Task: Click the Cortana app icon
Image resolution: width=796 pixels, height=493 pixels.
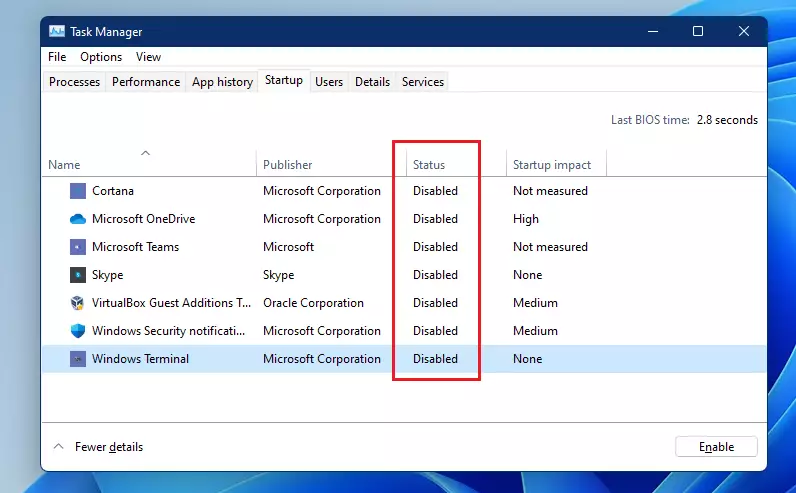Action: click(78, 191)
